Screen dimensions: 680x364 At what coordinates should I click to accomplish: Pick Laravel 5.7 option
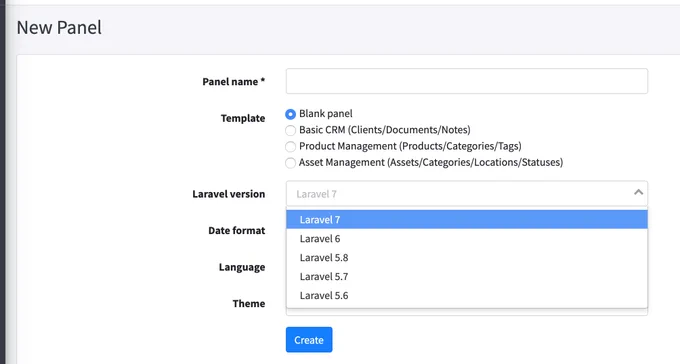[x=467, y=276]
